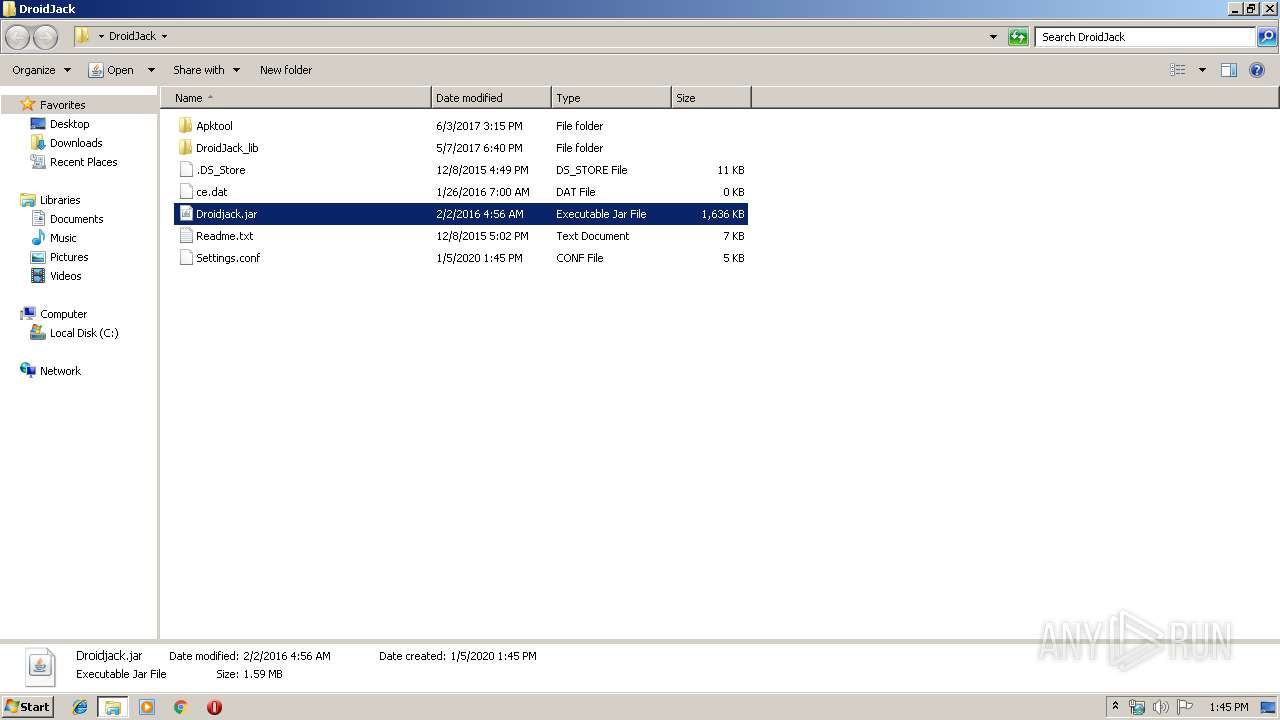Open Windows Media Player from taskbar
The height and width of the screenshot is (720, 1280).
pos(147,707)
